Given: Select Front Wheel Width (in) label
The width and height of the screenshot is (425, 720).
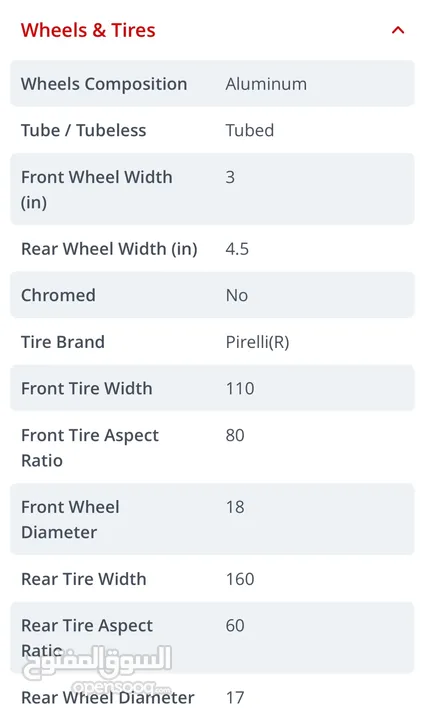Looking at the screenshot, I should [97, 189].
